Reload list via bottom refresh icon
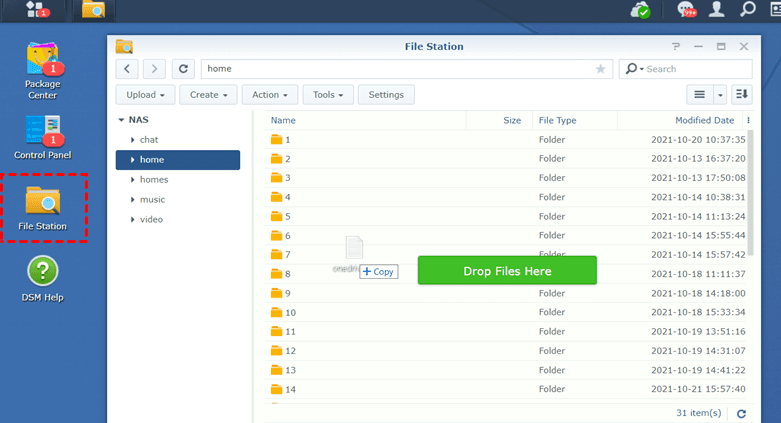This screenshot has height=423, width=781. tap(741, 414)
